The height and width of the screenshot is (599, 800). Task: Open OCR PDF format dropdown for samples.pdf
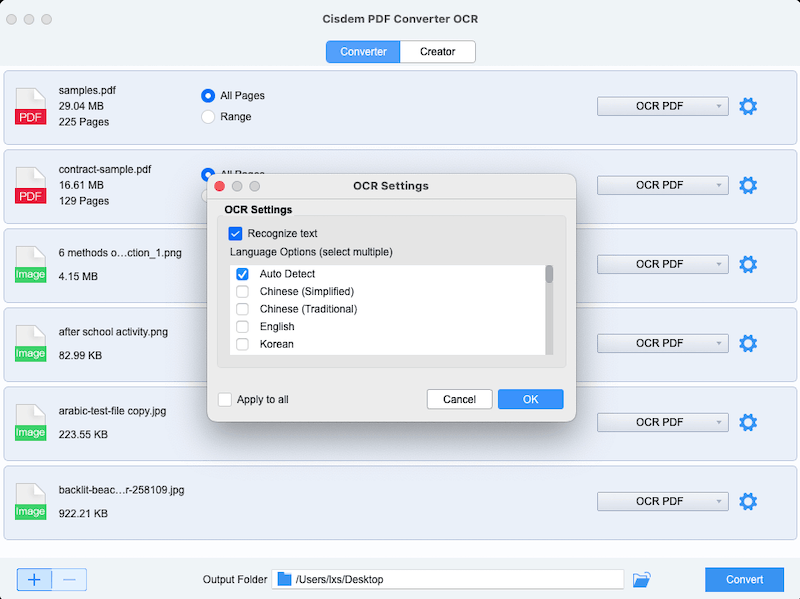tap(663, 106)
